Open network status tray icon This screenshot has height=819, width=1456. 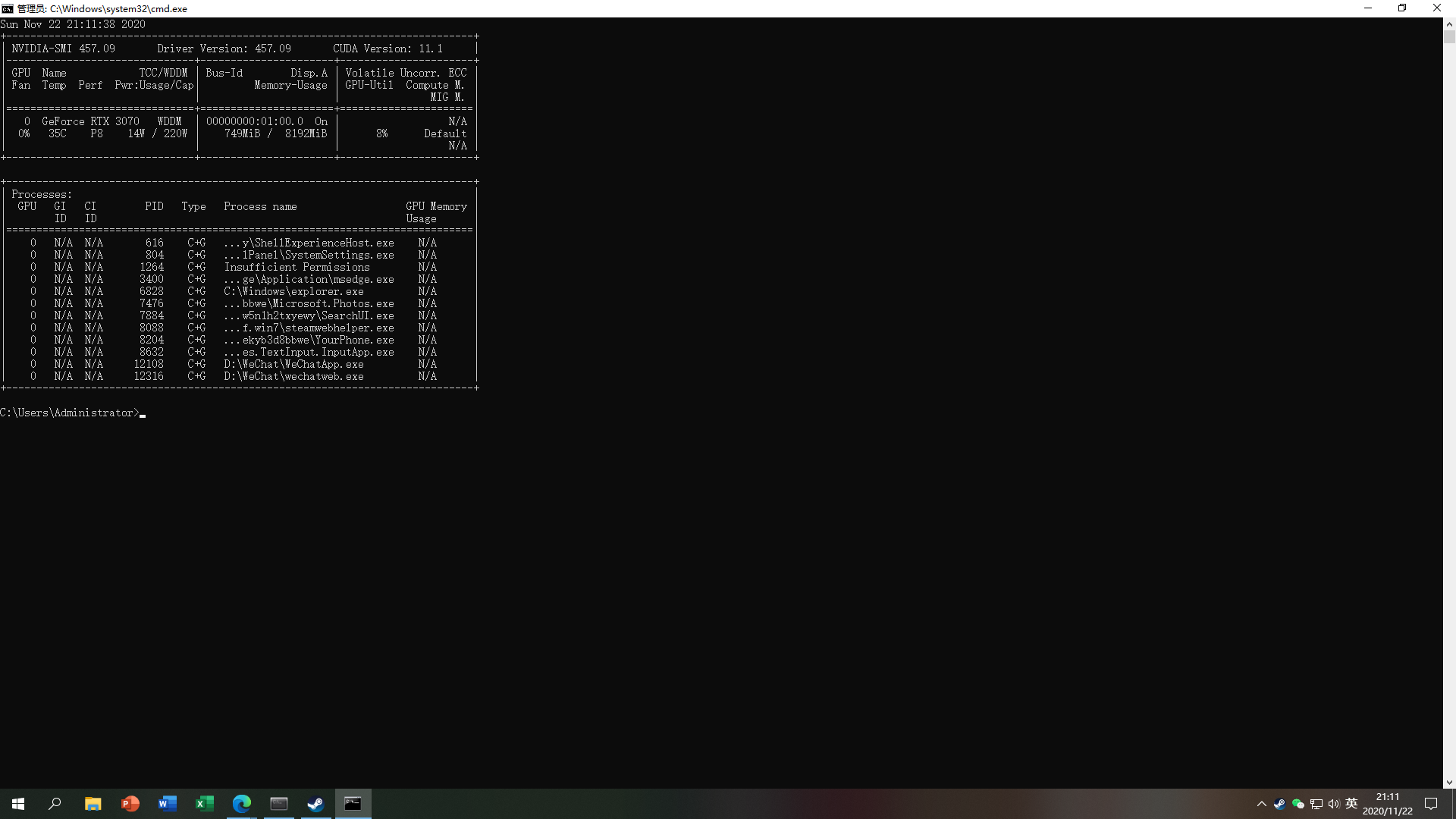(1316, 804)
